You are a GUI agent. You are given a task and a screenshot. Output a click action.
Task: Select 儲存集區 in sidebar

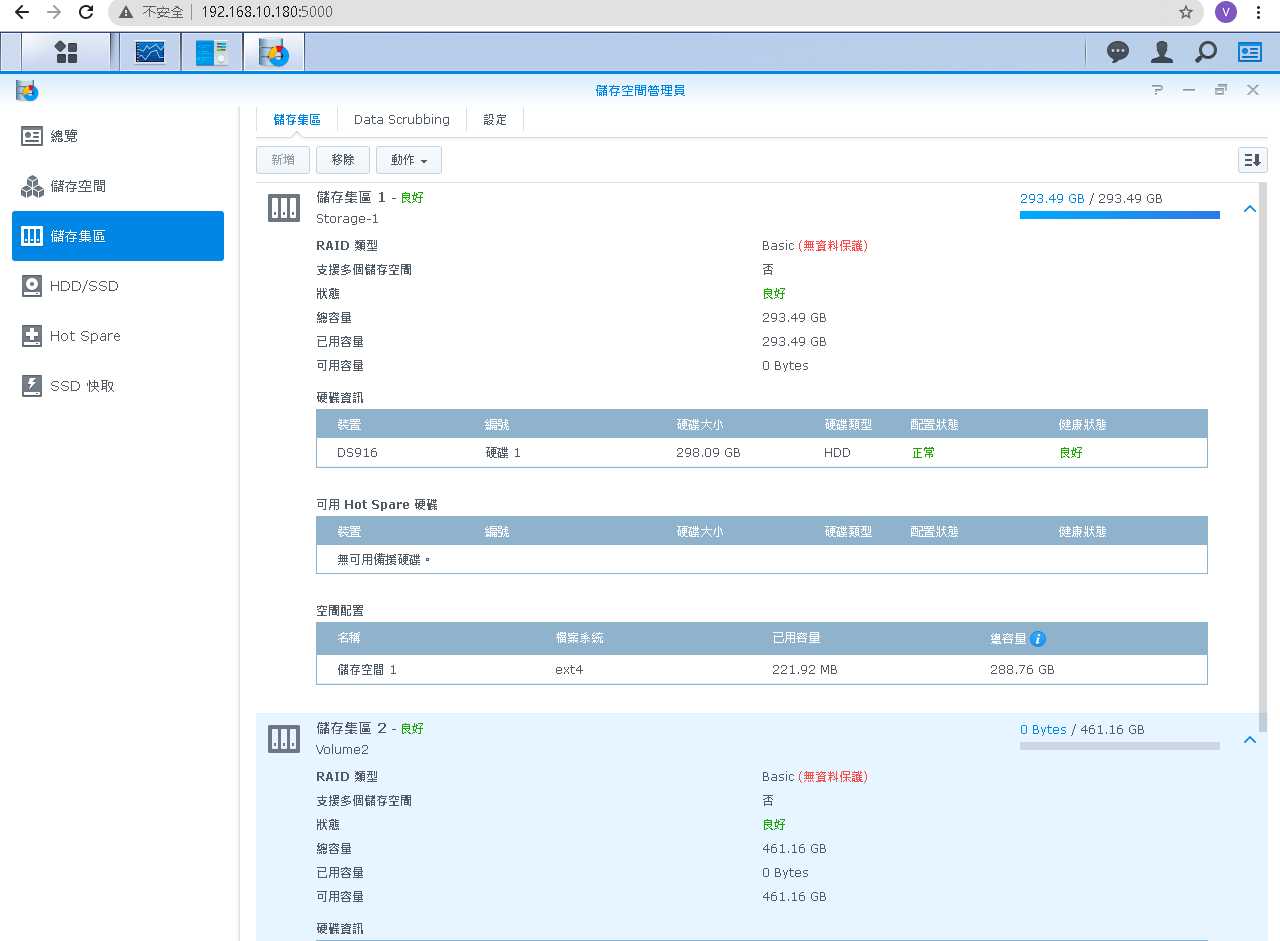(118, 236)
